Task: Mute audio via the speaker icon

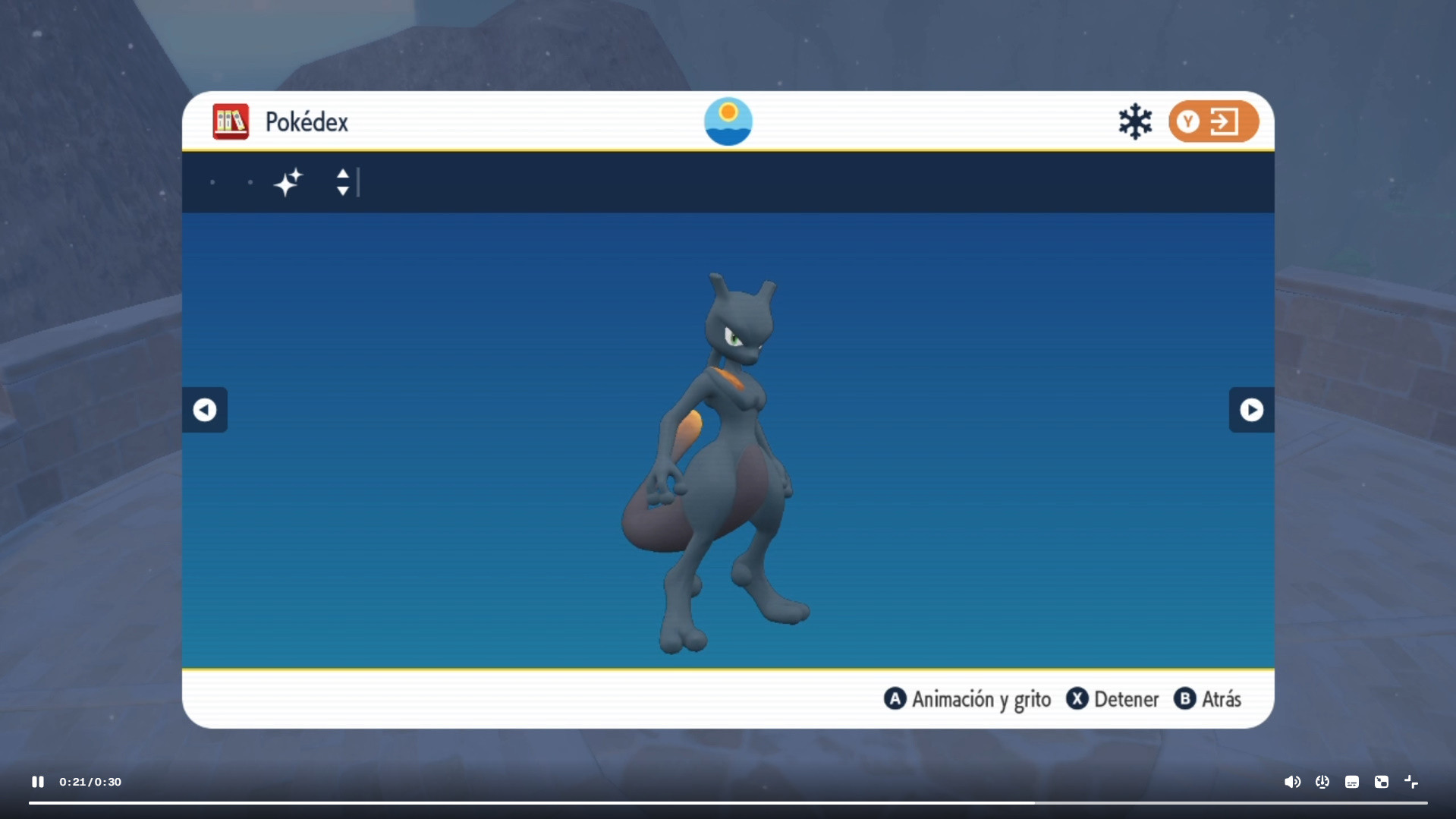Action: 1292,782
